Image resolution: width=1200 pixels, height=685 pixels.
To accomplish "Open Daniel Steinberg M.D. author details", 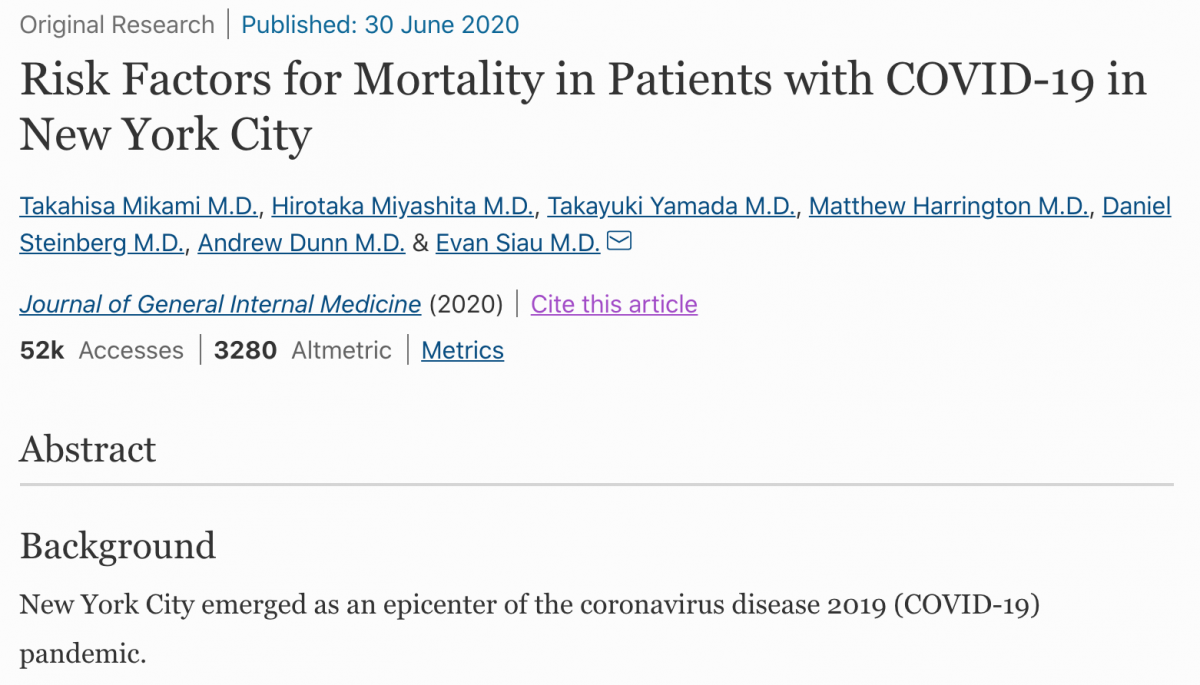I will click(x=102, y=243).
